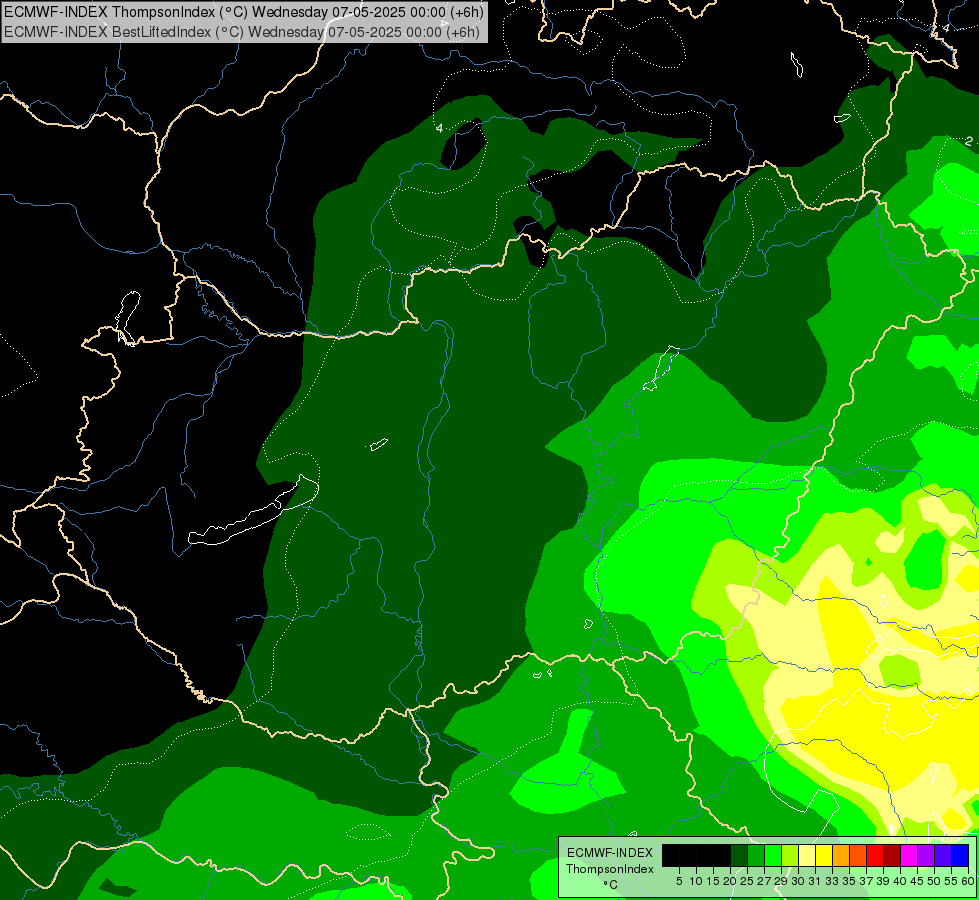This screenshot has width=979, height=900.
Task: Click the legend tick value 60
Action: (x=967, y=881)
